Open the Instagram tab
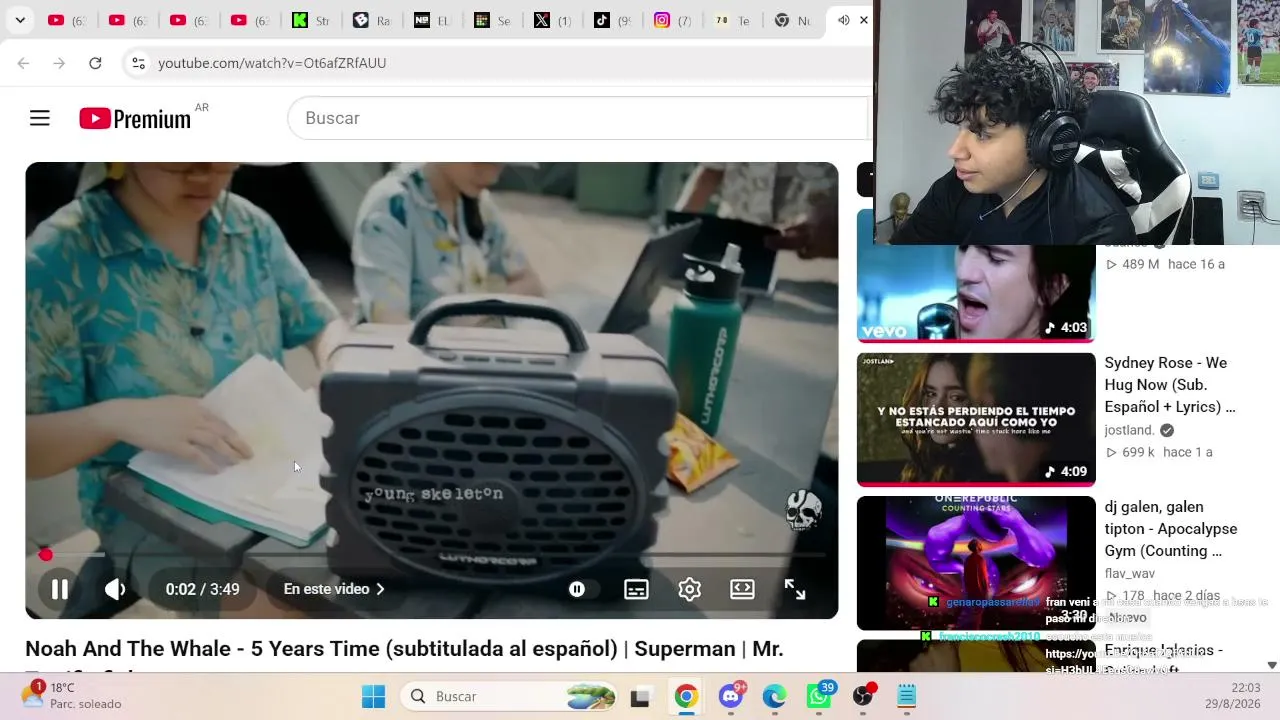 tap(672, 20)
